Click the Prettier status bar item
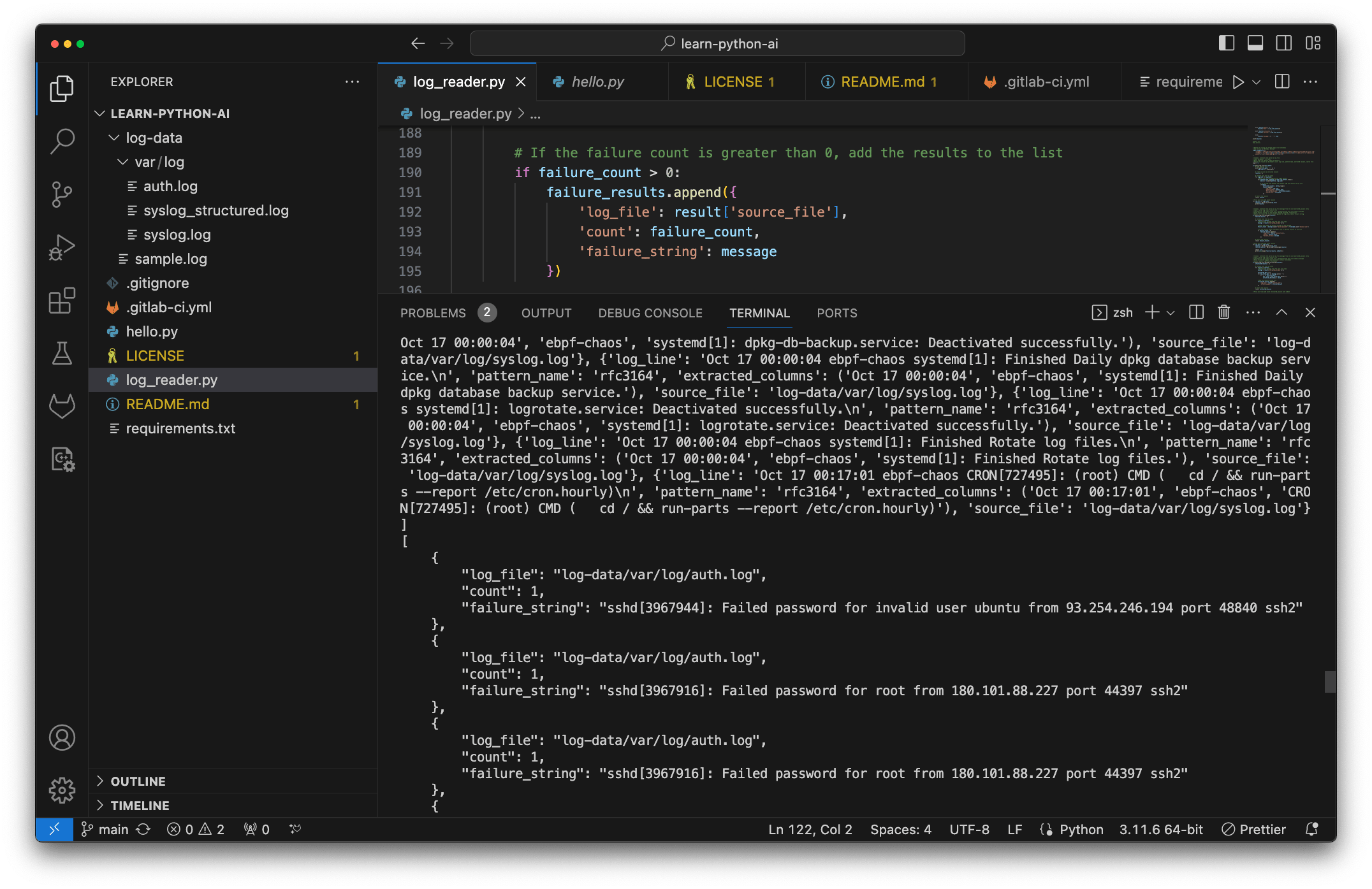1372x889 pixels. tap(1253, 829)
